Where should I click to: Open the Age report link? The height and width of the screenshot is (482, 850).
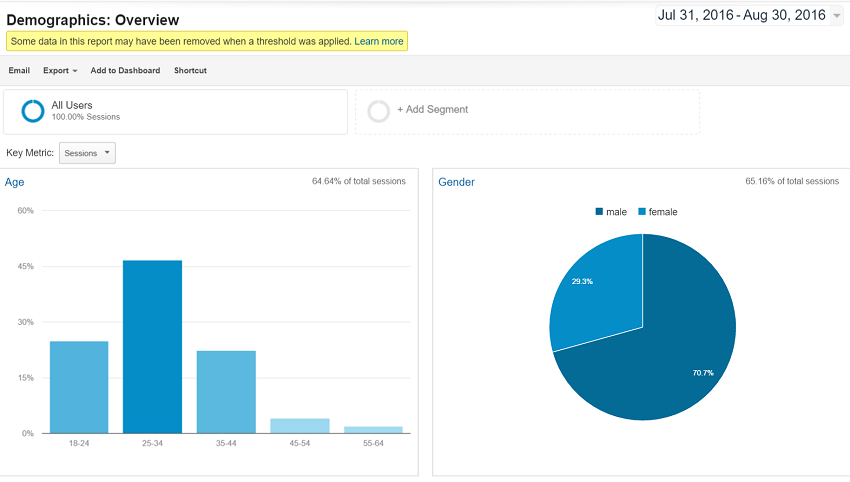pyautogui.click(x=15, y=182)
